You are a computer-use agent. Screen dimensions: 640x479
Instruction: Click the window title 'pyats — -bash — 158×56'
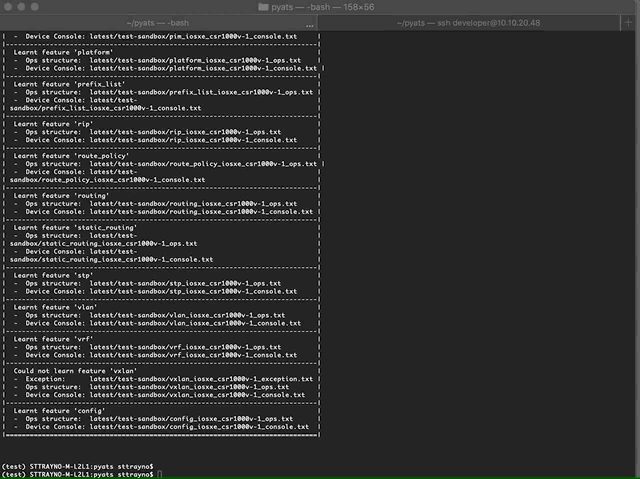click(x=322, y=7)
